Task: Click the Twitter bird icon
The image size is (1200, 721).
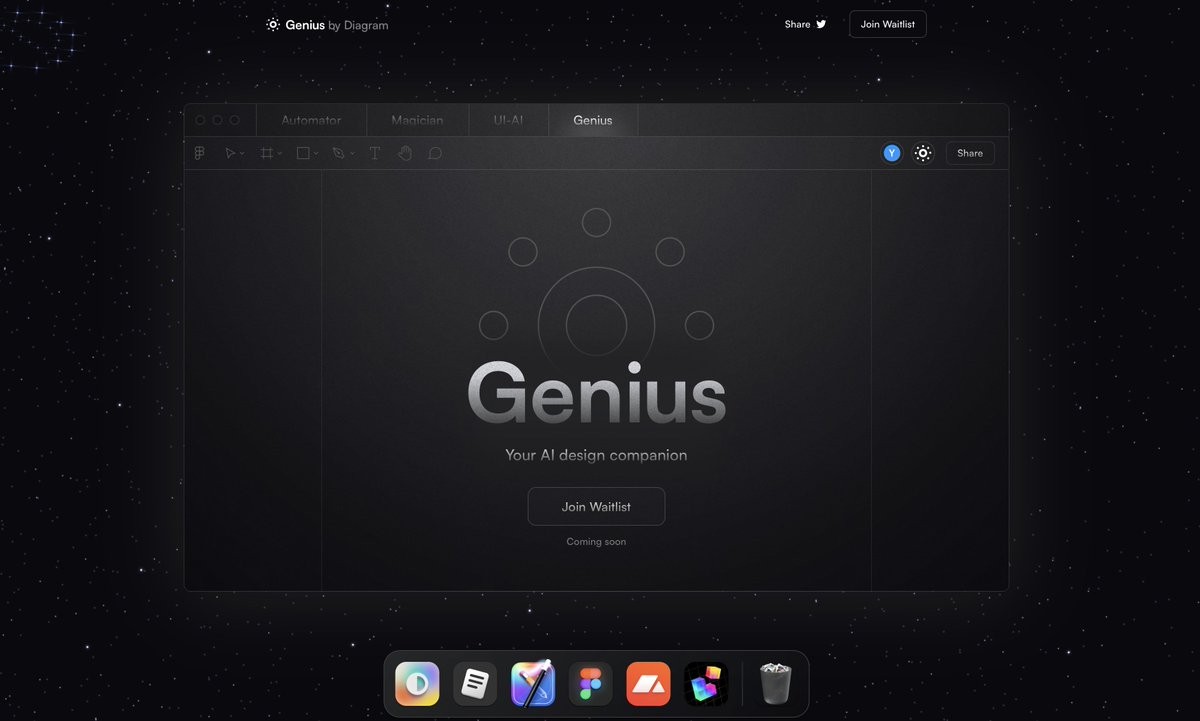Action: coord(821,24)
